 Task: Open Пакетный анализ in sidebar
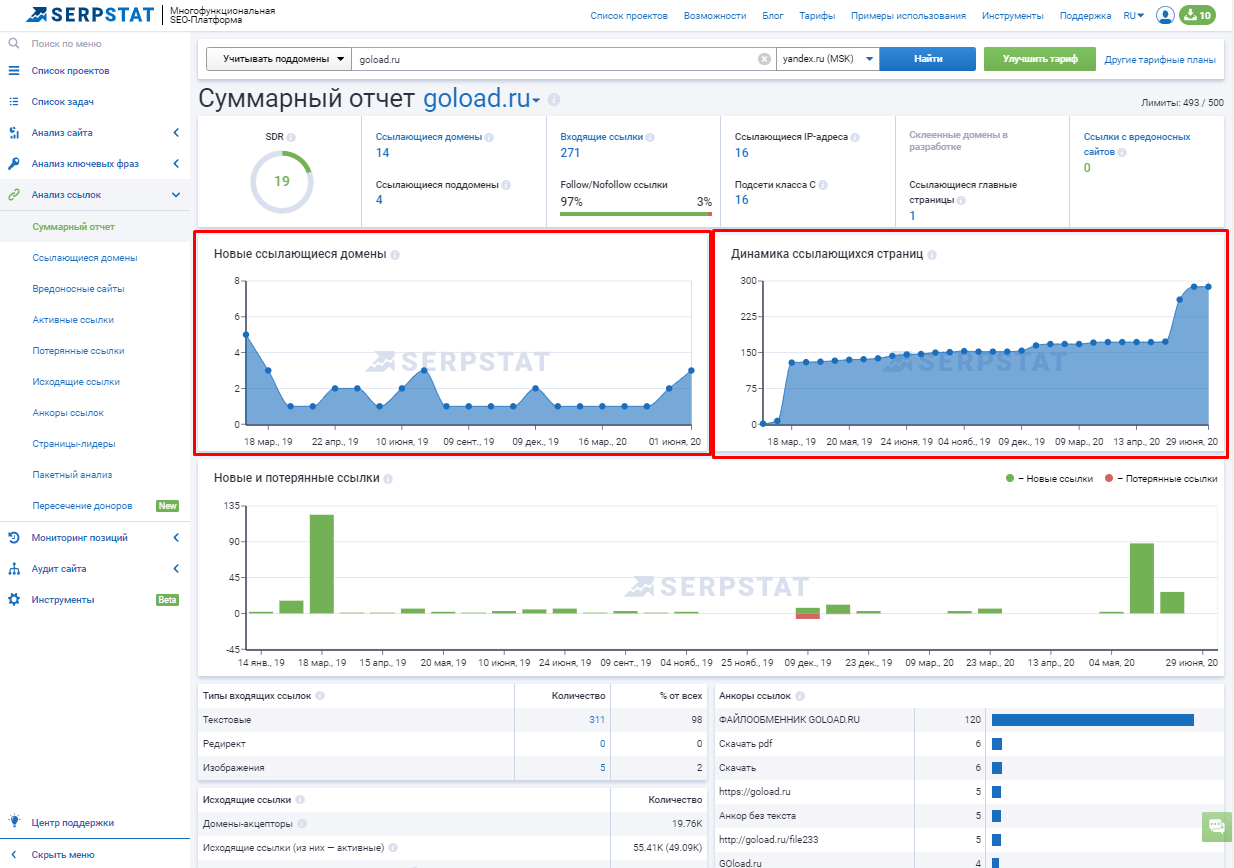click(x=72, y=475)
